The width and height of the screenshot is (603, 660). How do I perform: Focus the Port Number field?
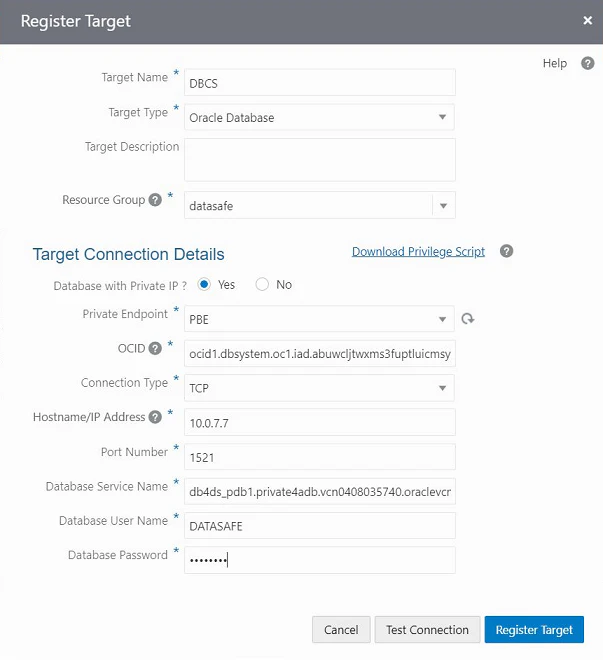(319, 457)
